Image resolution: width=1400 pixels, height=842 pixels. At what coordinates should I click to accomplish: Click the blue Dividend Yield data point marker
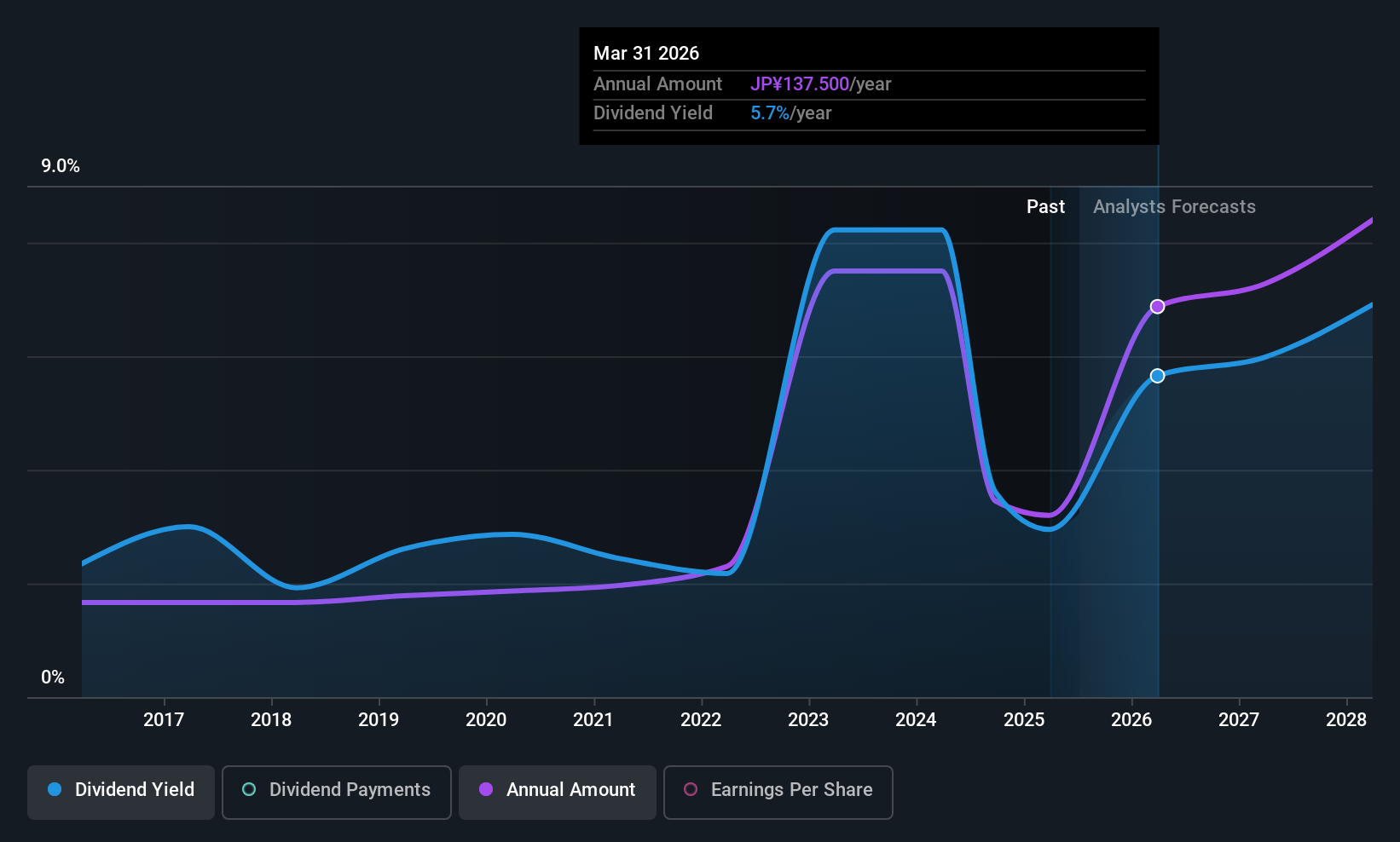tap(1157, 376)
